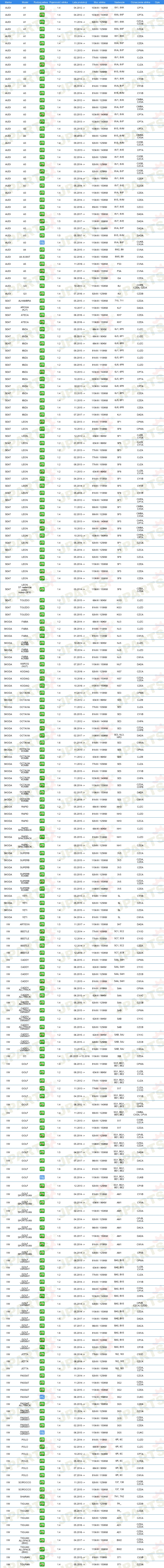Open photo icon in VW CC row

[x=42, y=1056]
